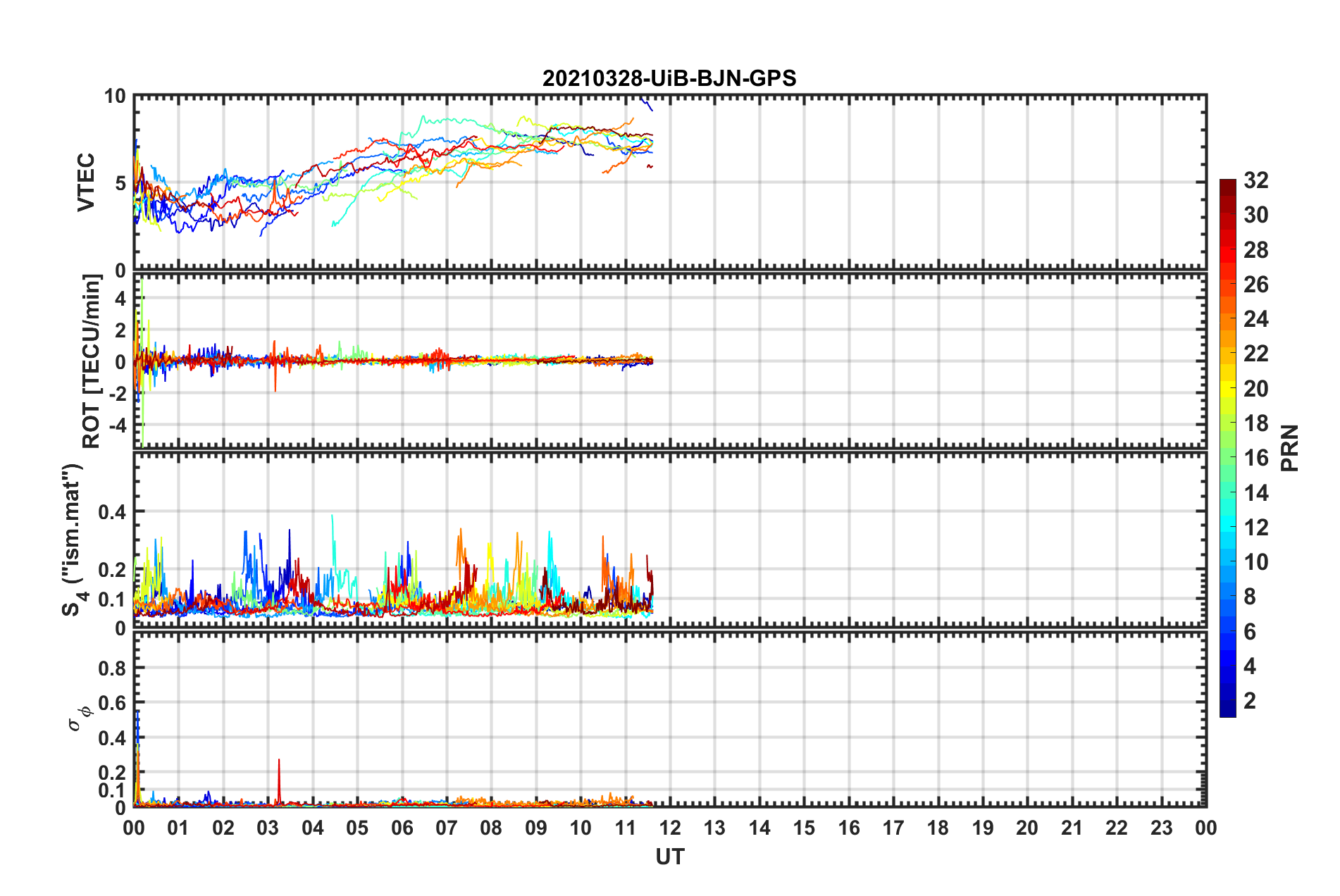
Task: Click the PRN colorbar label
Action: tap(1290, 448)
